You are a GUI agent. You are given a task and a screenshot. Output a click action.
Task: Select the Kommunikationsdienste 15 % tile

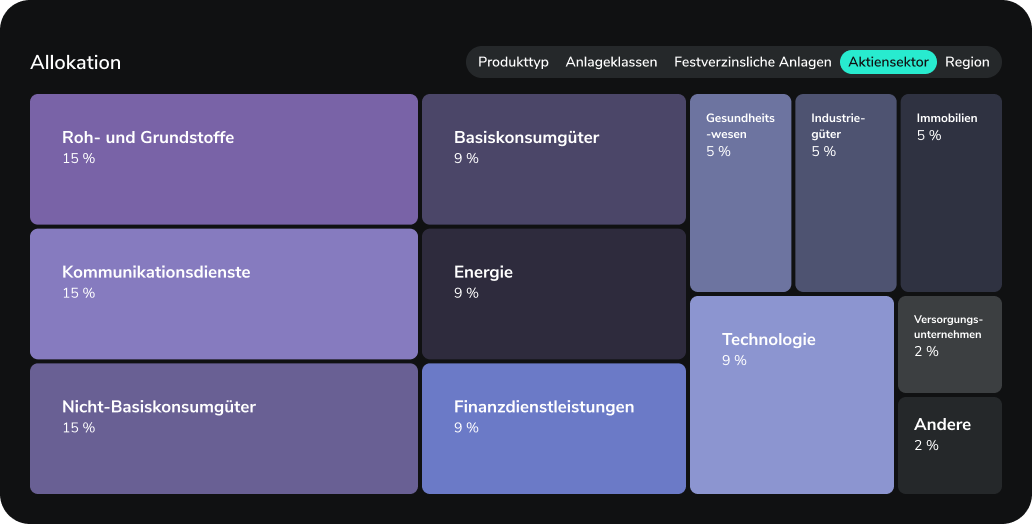click(x=224, y=294)
